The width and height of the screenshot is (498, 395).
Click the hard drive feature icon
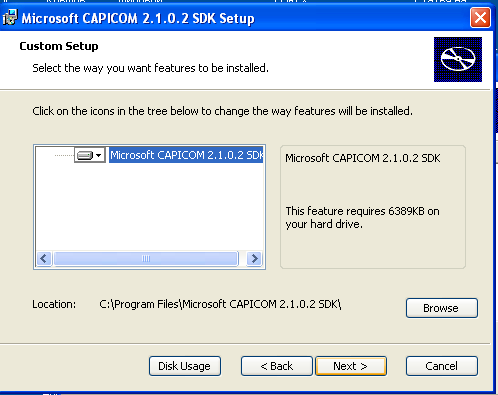pos(85,155)
